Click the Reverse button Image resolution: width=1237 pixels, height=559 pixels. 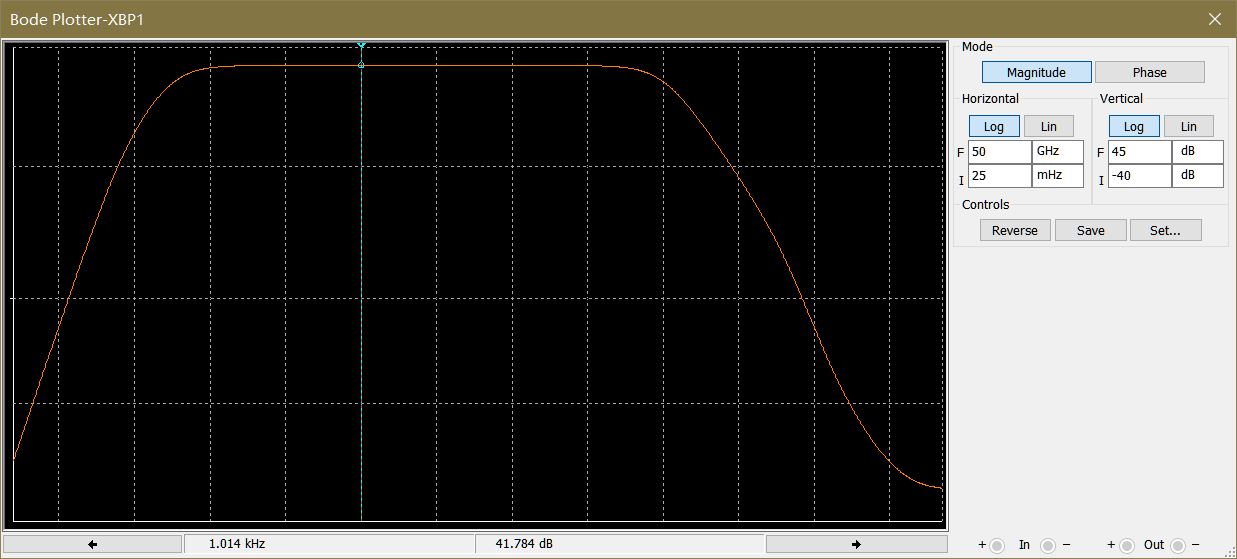[x=1015, y=230]
